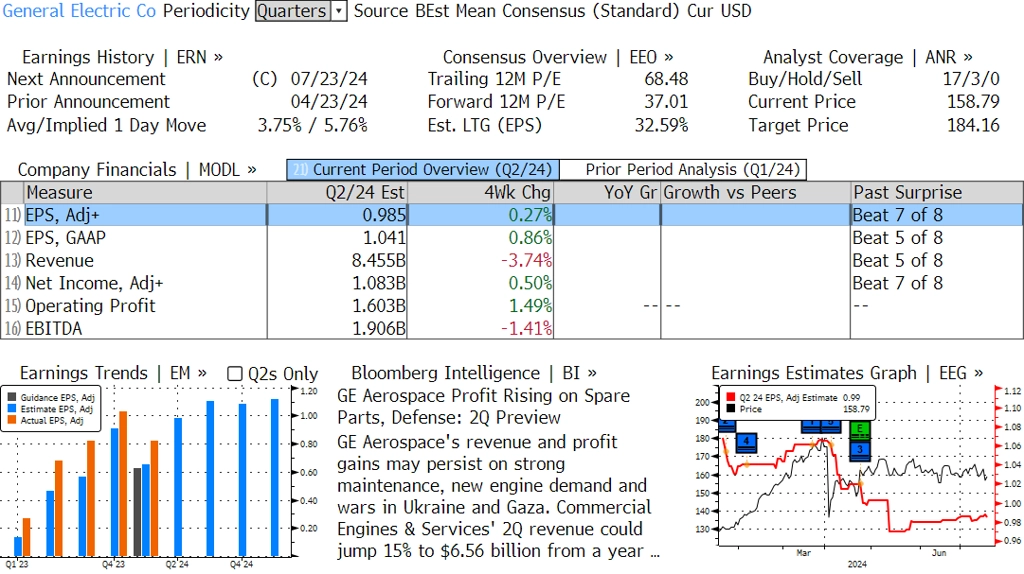Select Current Period Overview (Q2/24) tab

click(x=423, y=170)
